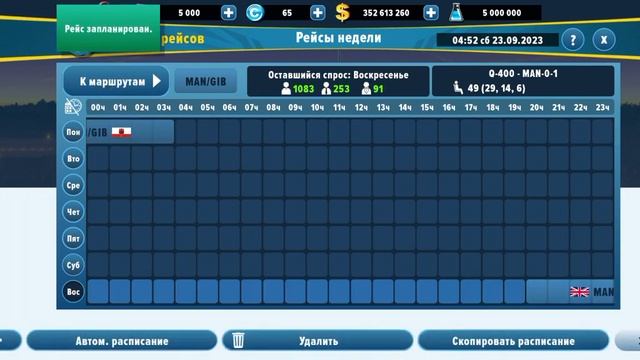Open help with the question mark button
The image size is (640, 360).
573,40
